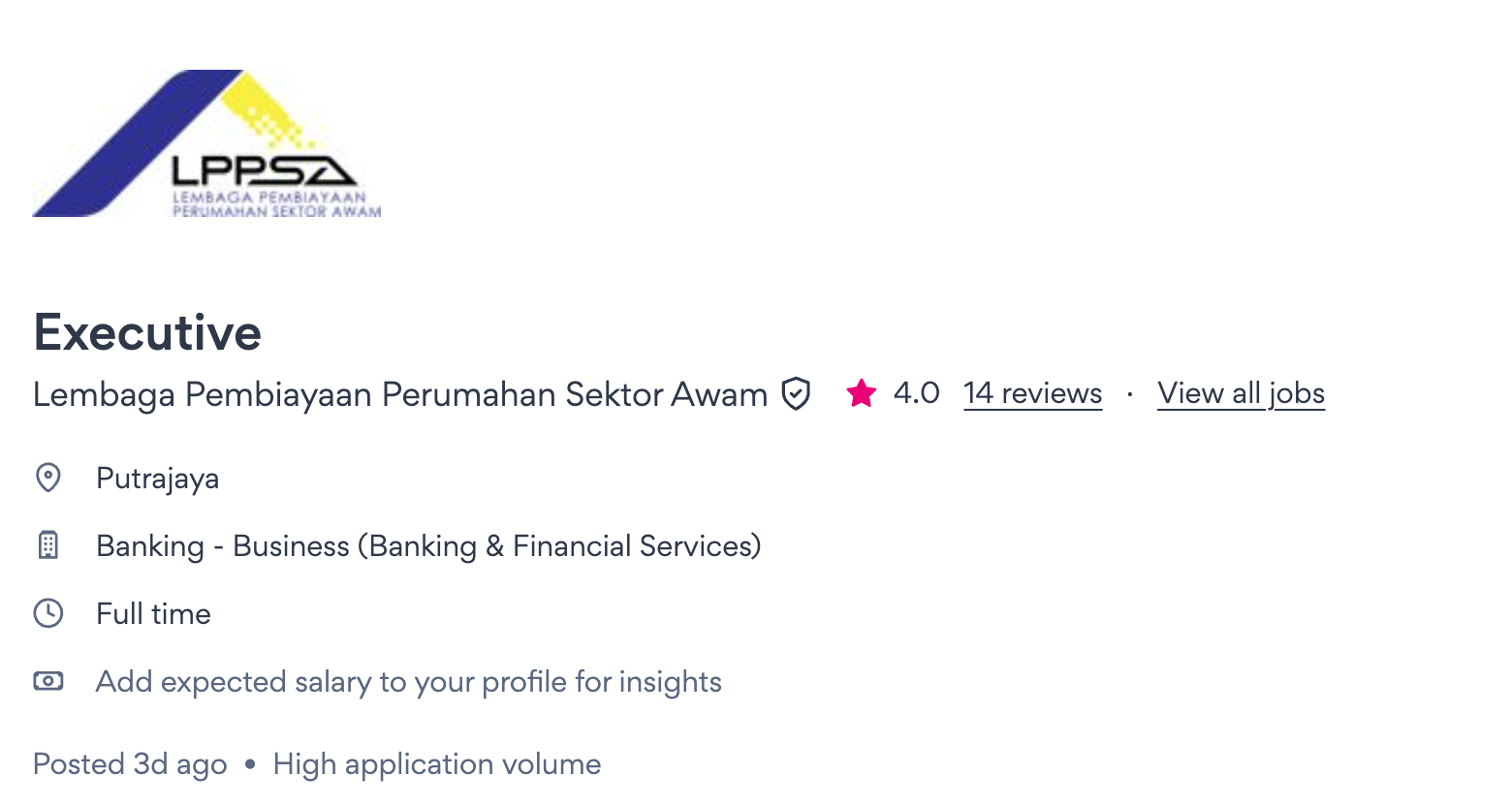The image size is (1512, 806).
Task: Open the View all jobs link
Action: click(1241, 393)
